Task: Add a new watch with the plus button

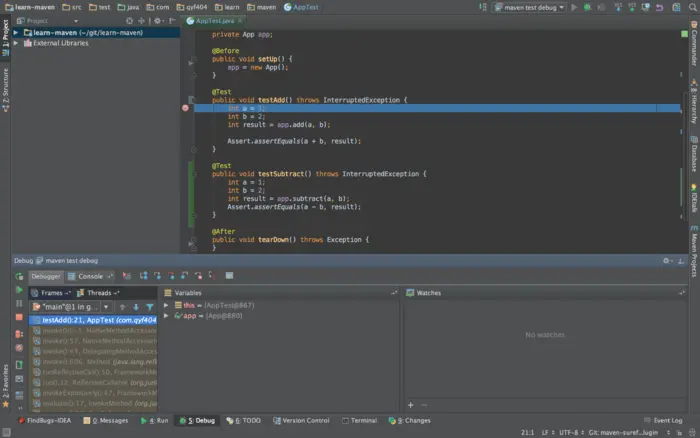Action: (x=411, y=405)
